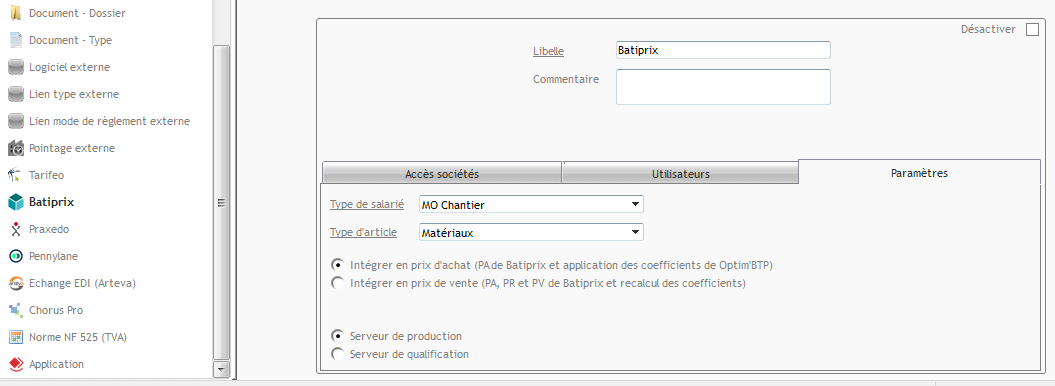Open Lien mode de règlement externe

tap(110, 121)
